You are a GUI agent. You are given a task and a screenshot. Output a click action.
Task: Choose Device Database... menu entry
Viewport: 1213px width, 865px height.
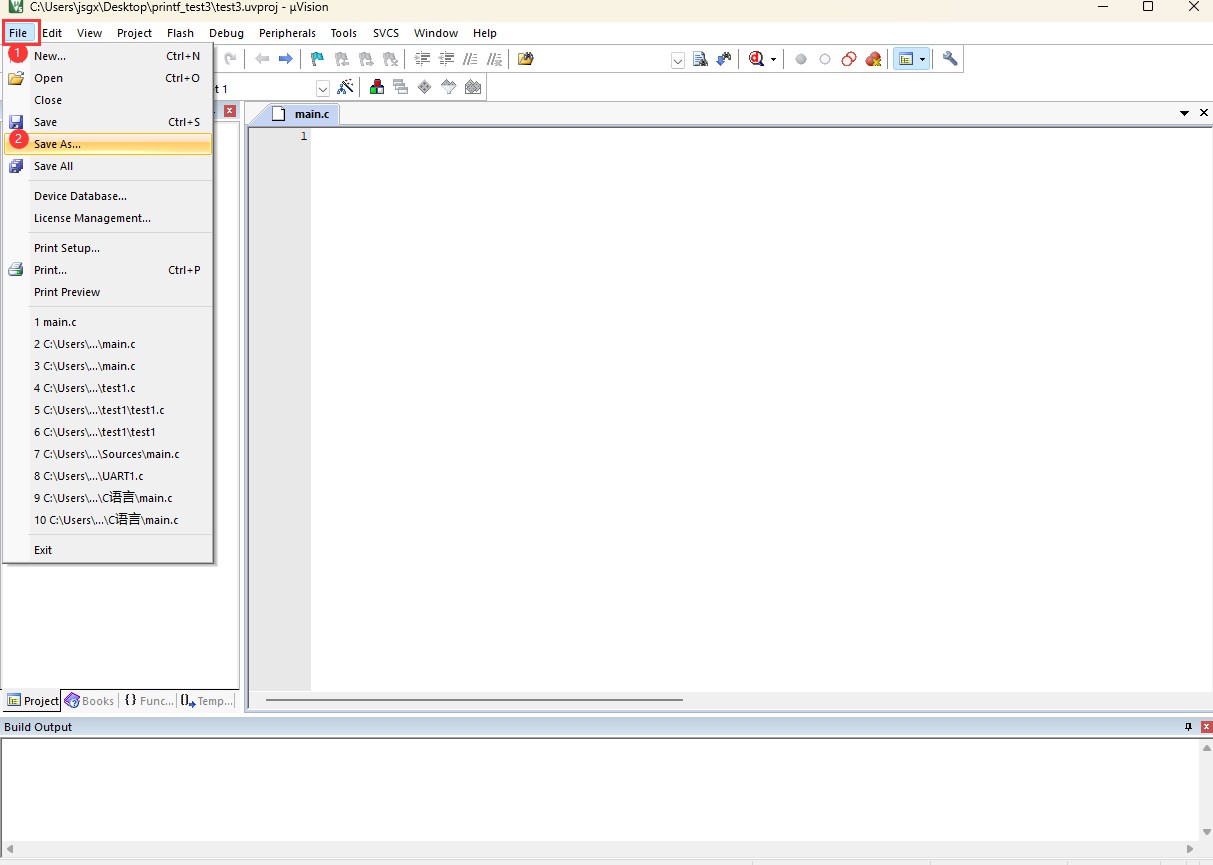80,196
